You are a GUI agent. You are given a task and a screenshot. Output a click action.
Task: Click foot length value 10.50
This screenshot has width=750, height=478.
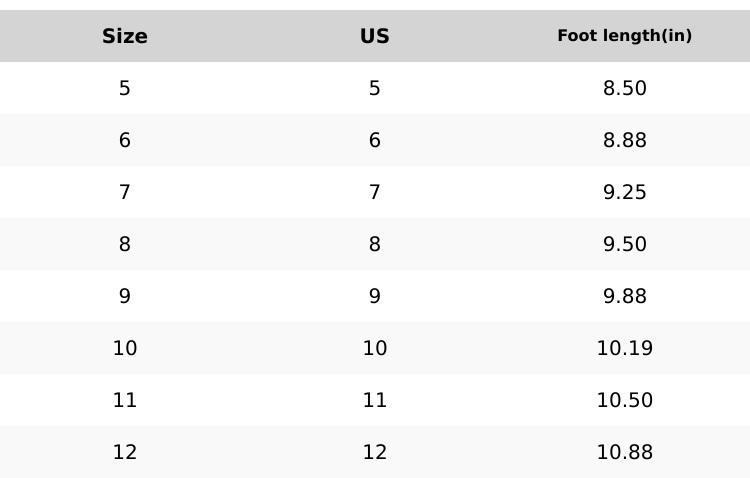625,400
